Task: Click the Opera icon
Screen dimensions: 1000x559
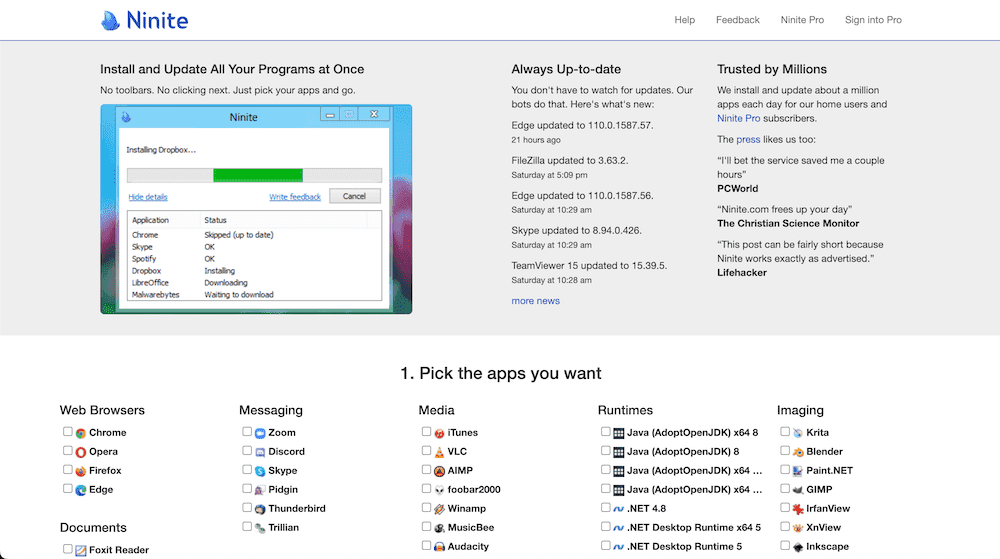Action: 81,453
